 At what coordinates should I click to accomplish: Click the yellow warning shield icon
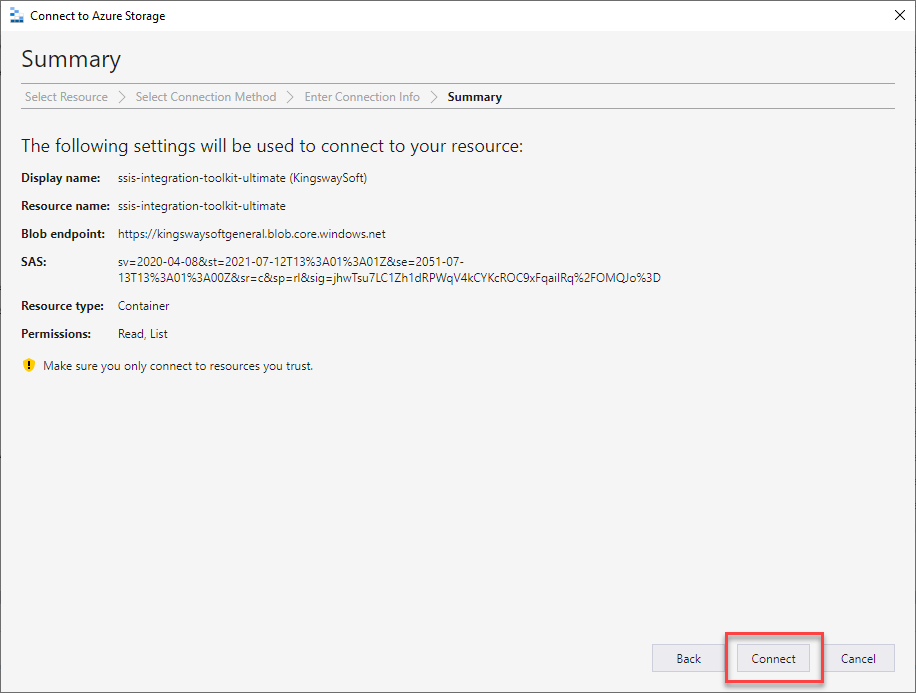pyautogui.click(x=29, y=365)
